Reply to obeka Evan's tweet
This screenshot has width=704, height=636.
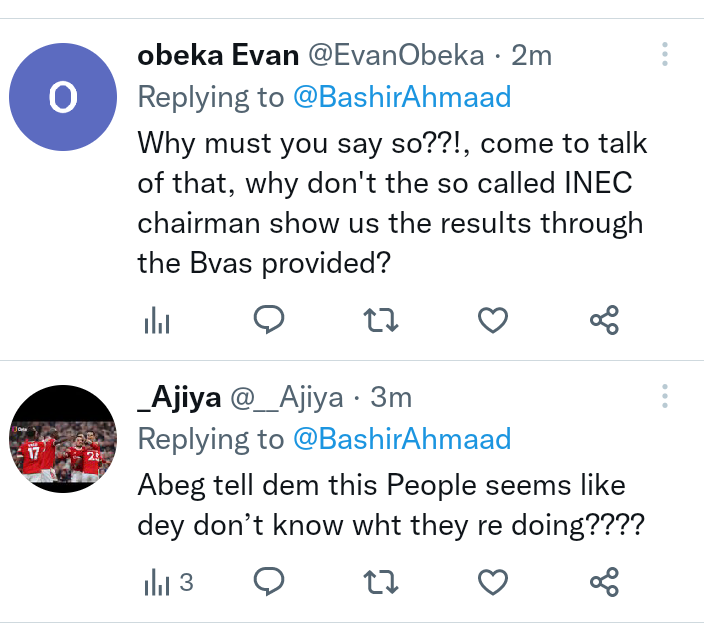(x=269, y=320)
